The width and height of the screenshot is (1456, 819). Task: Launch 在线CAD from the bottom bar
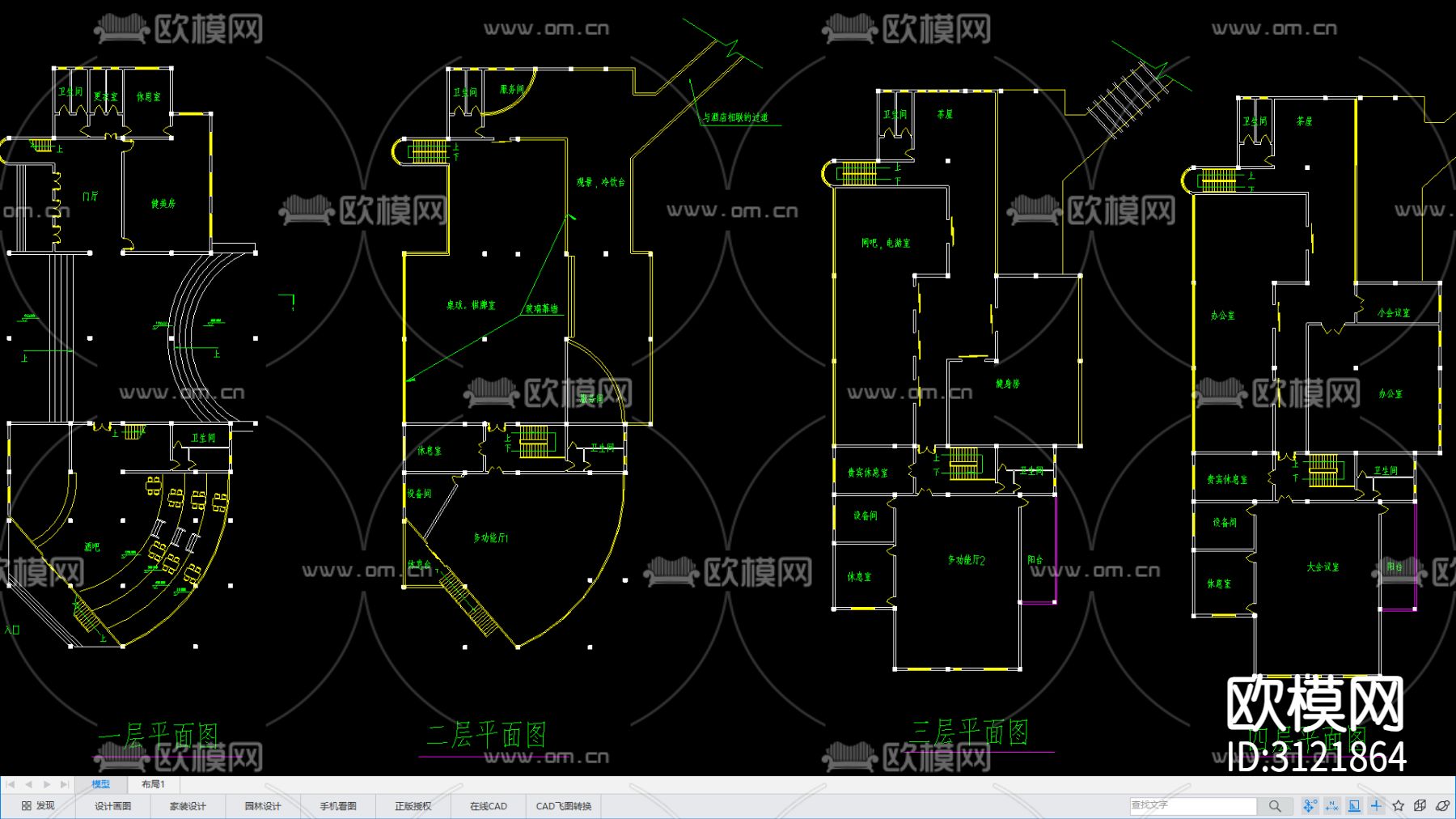(487, 806)
